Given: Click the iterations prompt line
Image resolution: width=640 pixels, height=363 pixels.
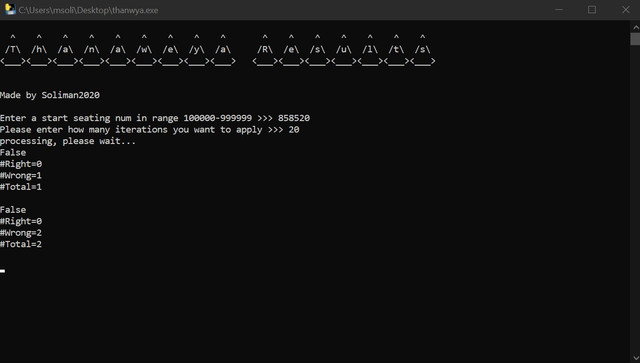Looking at the screenshot, I should 149,129.
